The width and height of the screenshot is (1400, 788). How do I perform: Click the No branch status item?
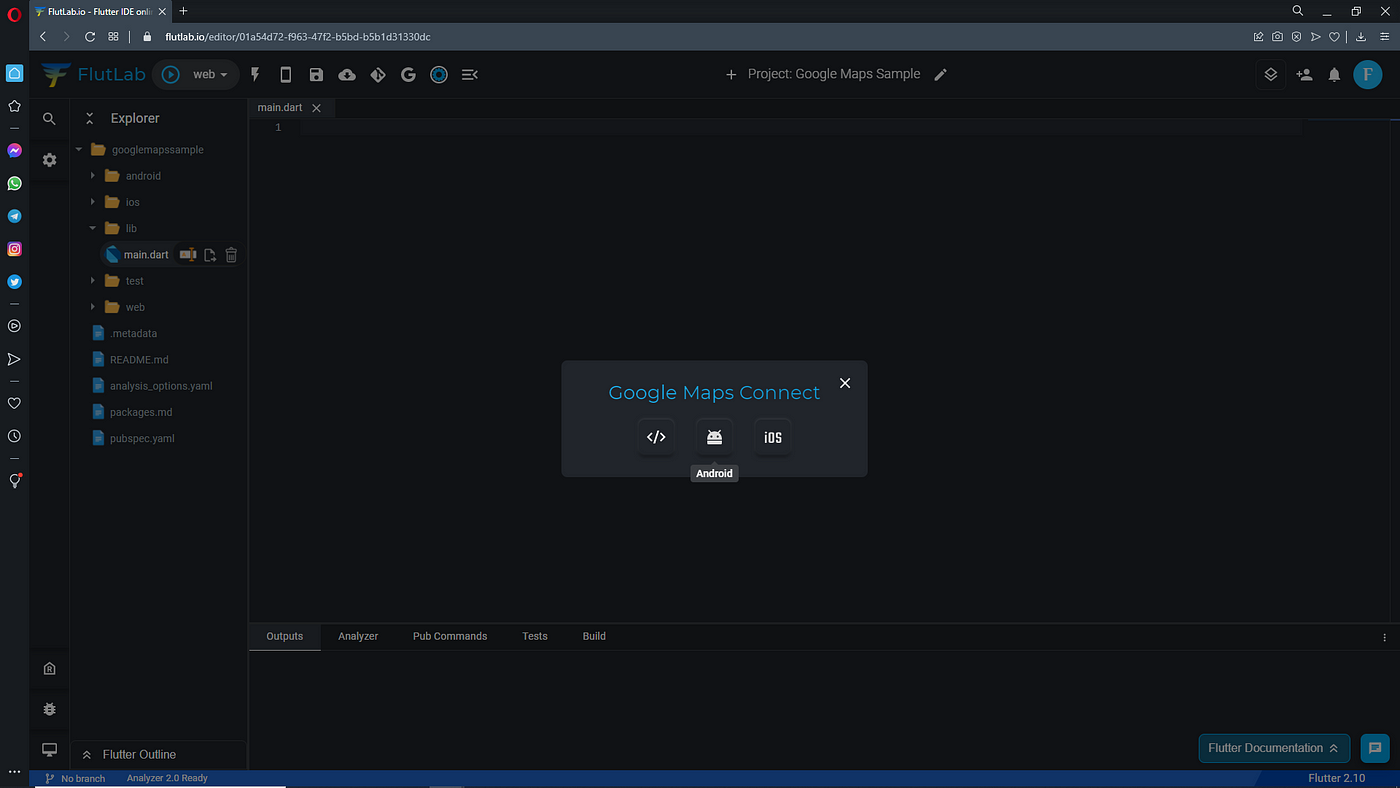[75, 778]
